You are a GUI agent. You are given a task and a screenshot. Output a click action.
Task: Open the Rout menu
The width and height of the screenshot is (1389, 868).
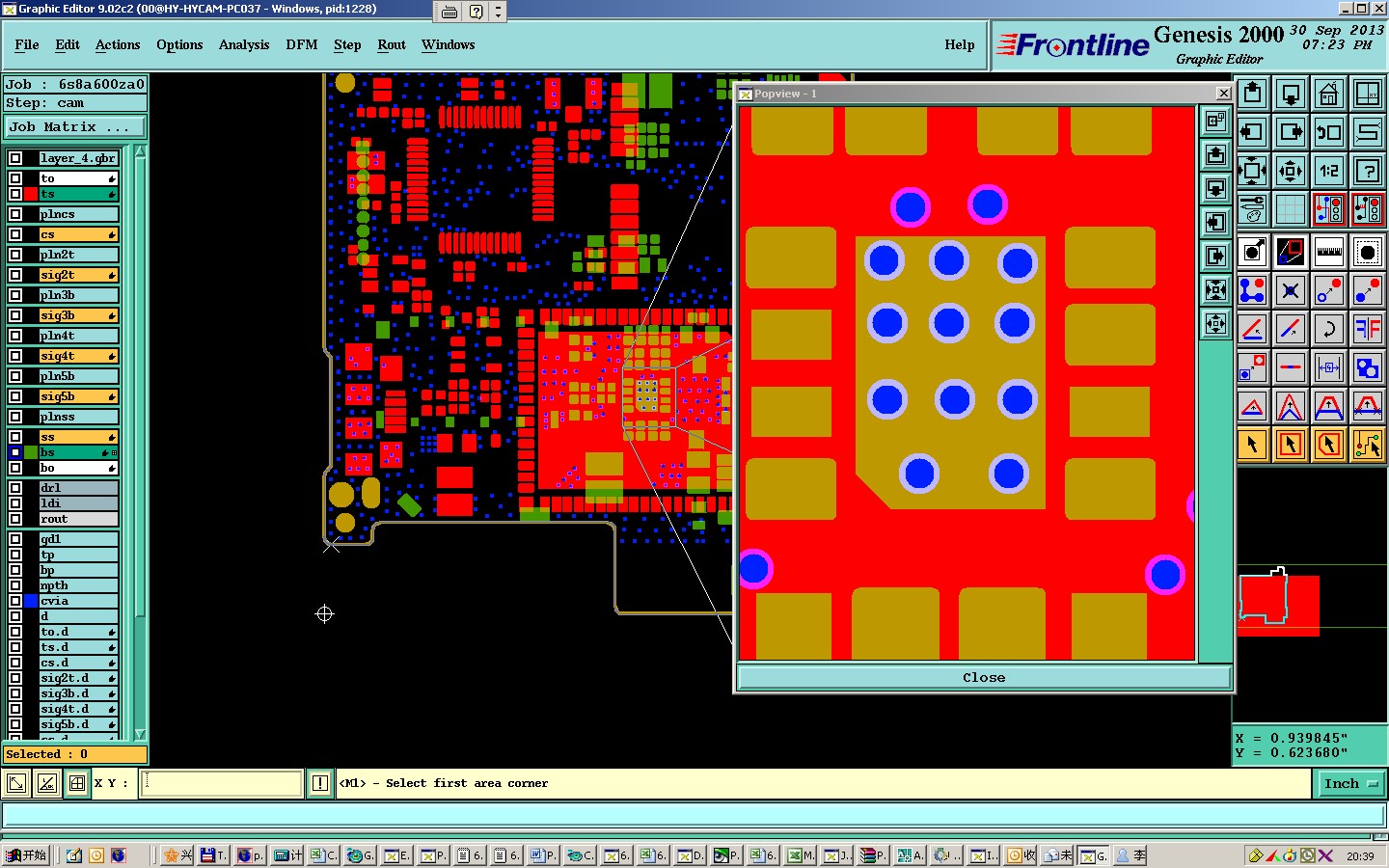[x=392, y=44]
